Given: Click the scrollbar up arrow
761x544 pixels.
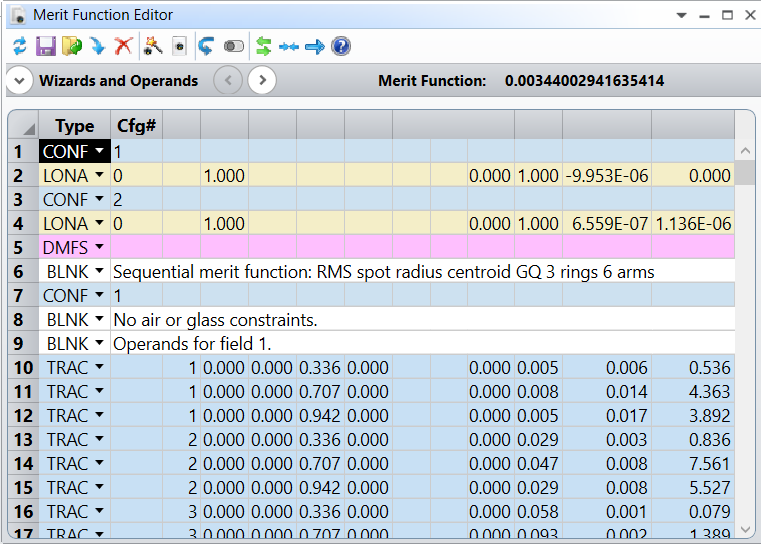Looking at the screenshot, I should pyautogui.click(x=745, y=151).
